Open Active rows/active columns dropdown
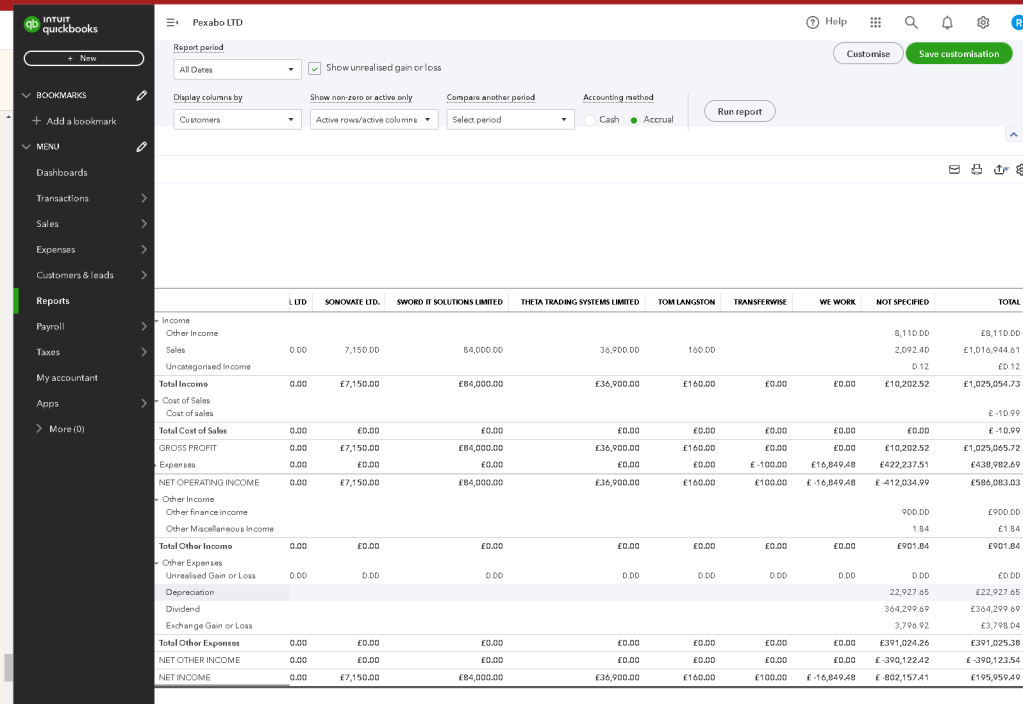The width and height of the screenshot is (1023, 704). pyautogui.click(x=373, y=119)
